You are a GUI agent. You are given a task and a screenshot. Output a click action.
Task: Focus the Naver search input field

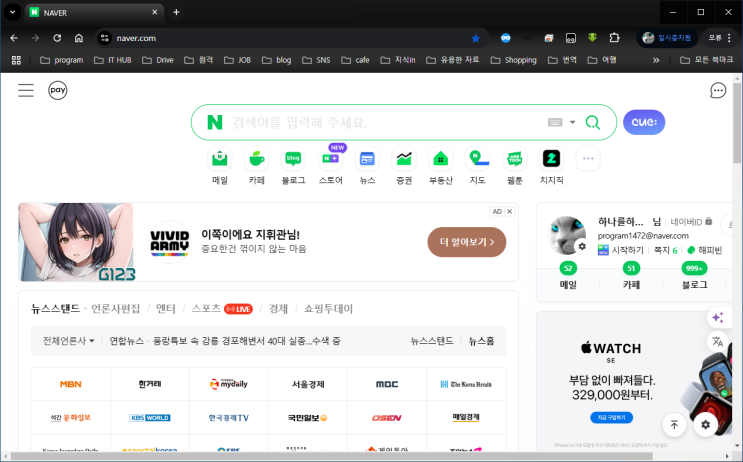pyautogui.click(x=386, y=122)
